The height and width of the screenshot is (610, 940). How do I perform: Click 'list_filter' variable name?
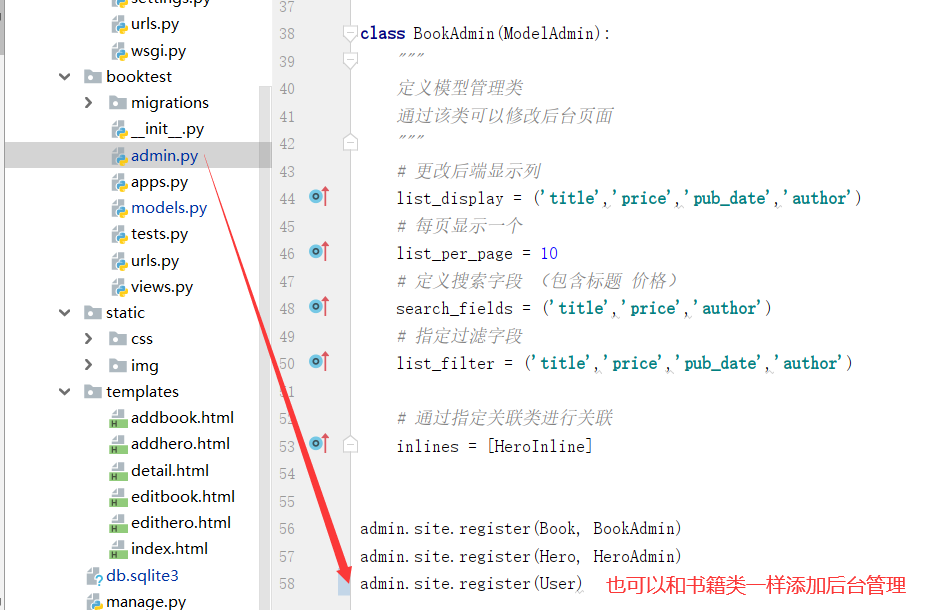click(x=445, y=364)
